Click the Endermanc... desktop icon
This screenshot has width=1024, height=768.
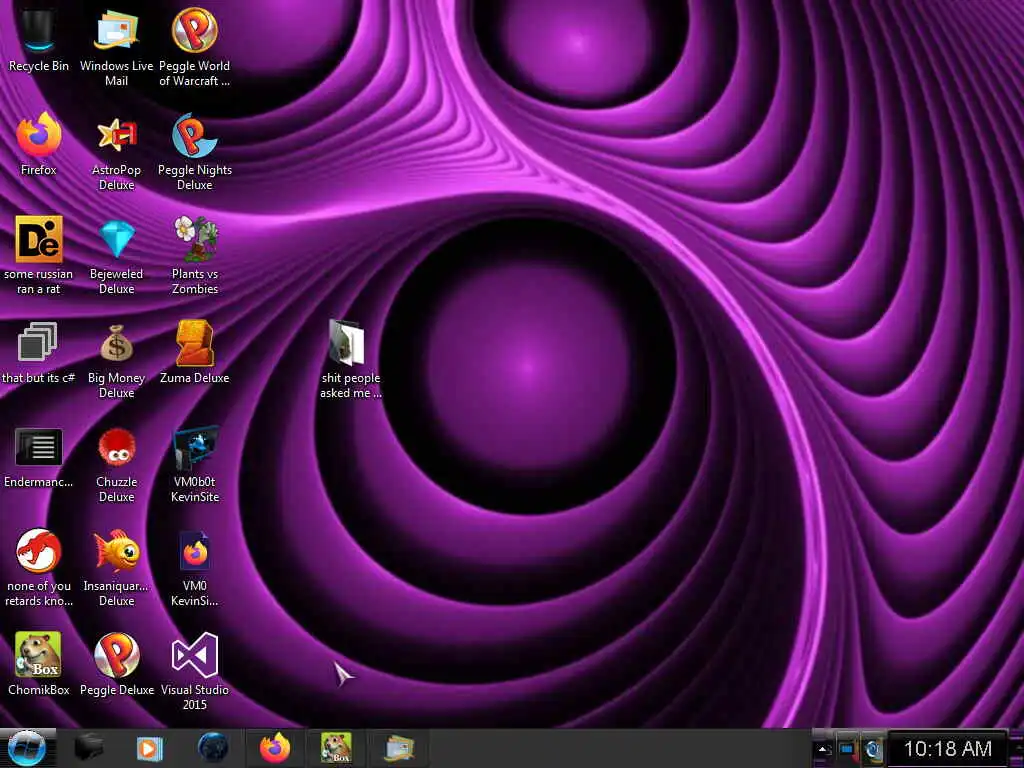tap(39, 457)
